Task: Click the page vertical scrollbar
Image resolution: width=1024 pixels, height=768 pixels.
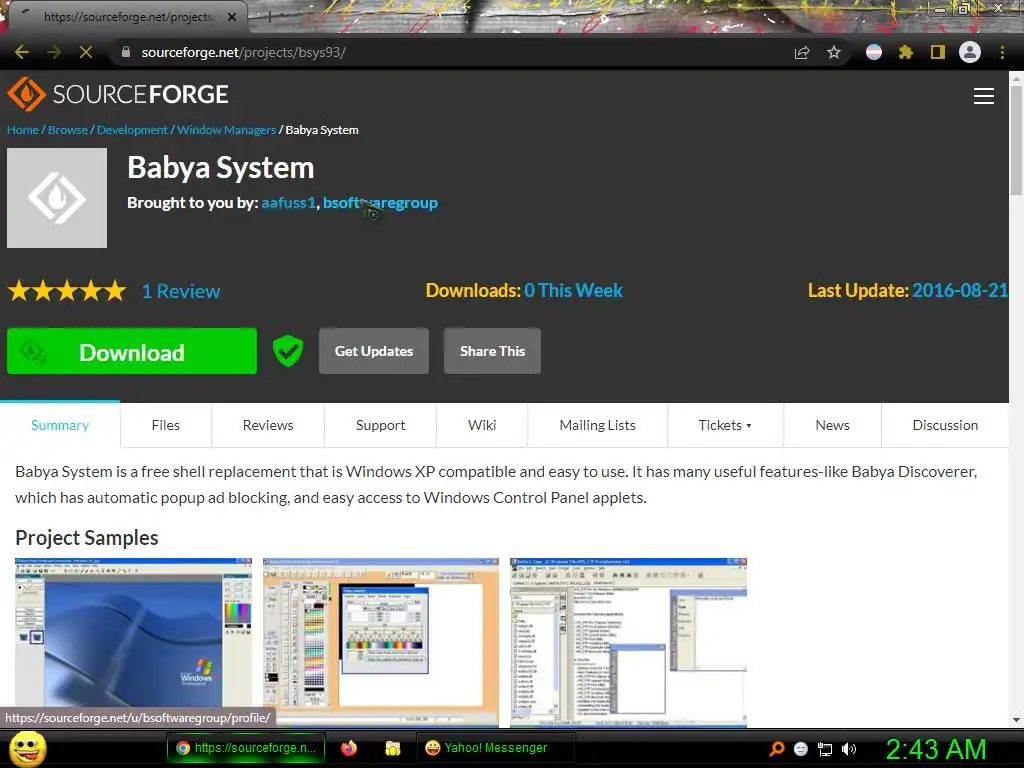Action: pyautogui.click(x=1016, y=140)
